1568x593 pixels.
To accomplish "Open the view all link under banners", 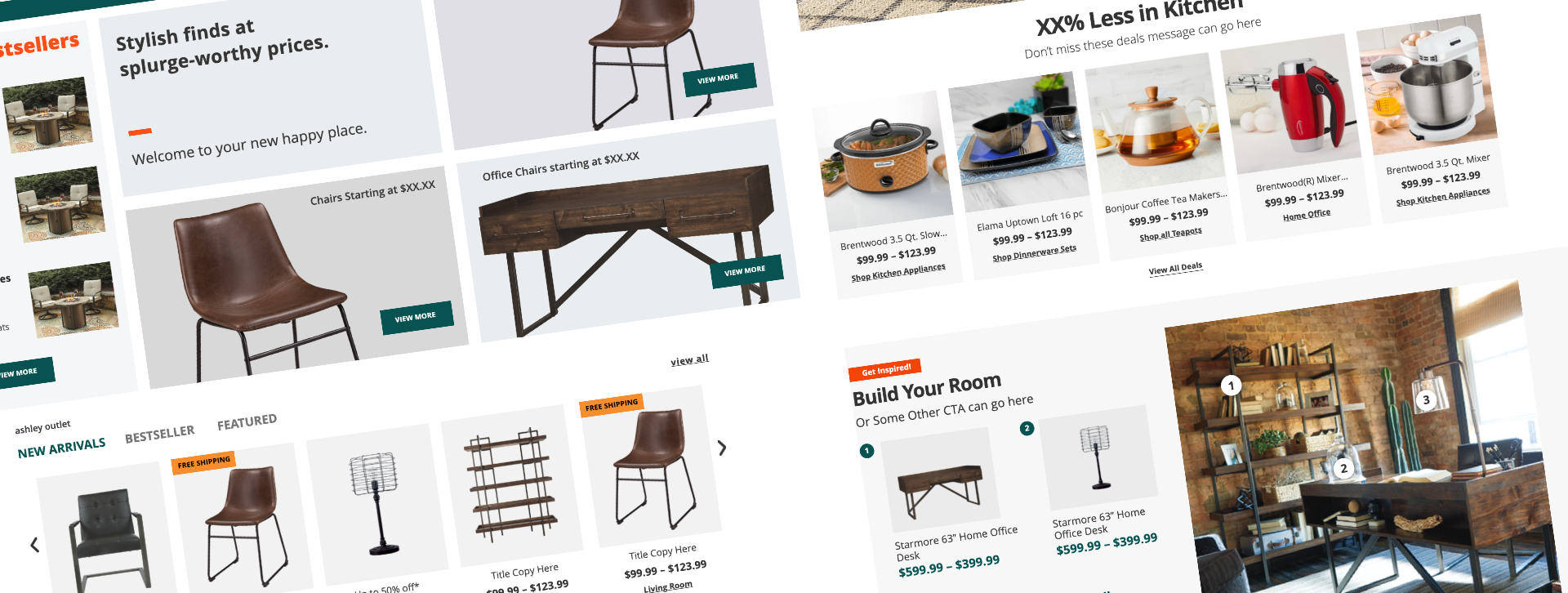I will click(x=689, y=360).
